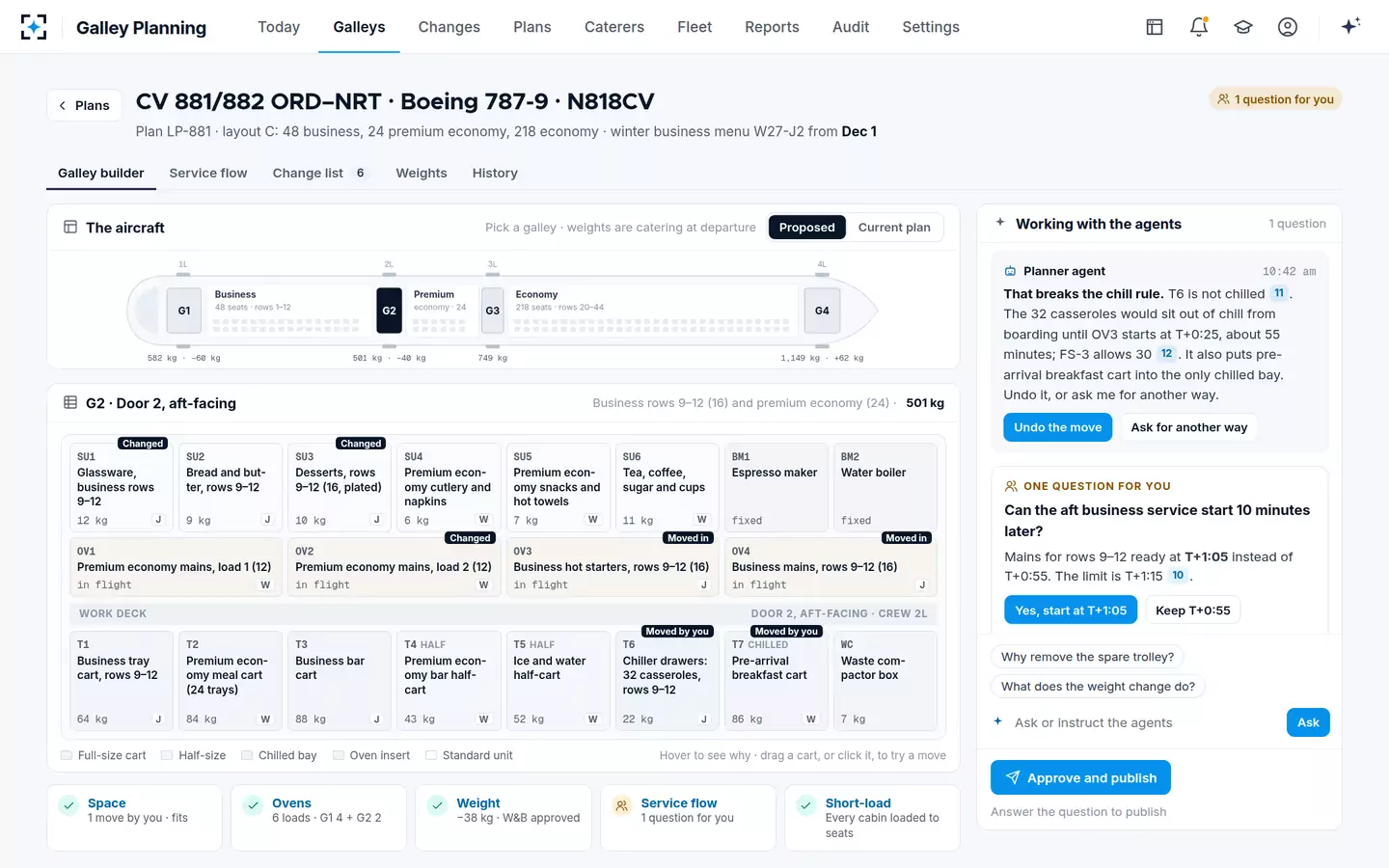Open the layout panel icon in header
Viewport: 1389px width, 868px height.
(1155, 27)
